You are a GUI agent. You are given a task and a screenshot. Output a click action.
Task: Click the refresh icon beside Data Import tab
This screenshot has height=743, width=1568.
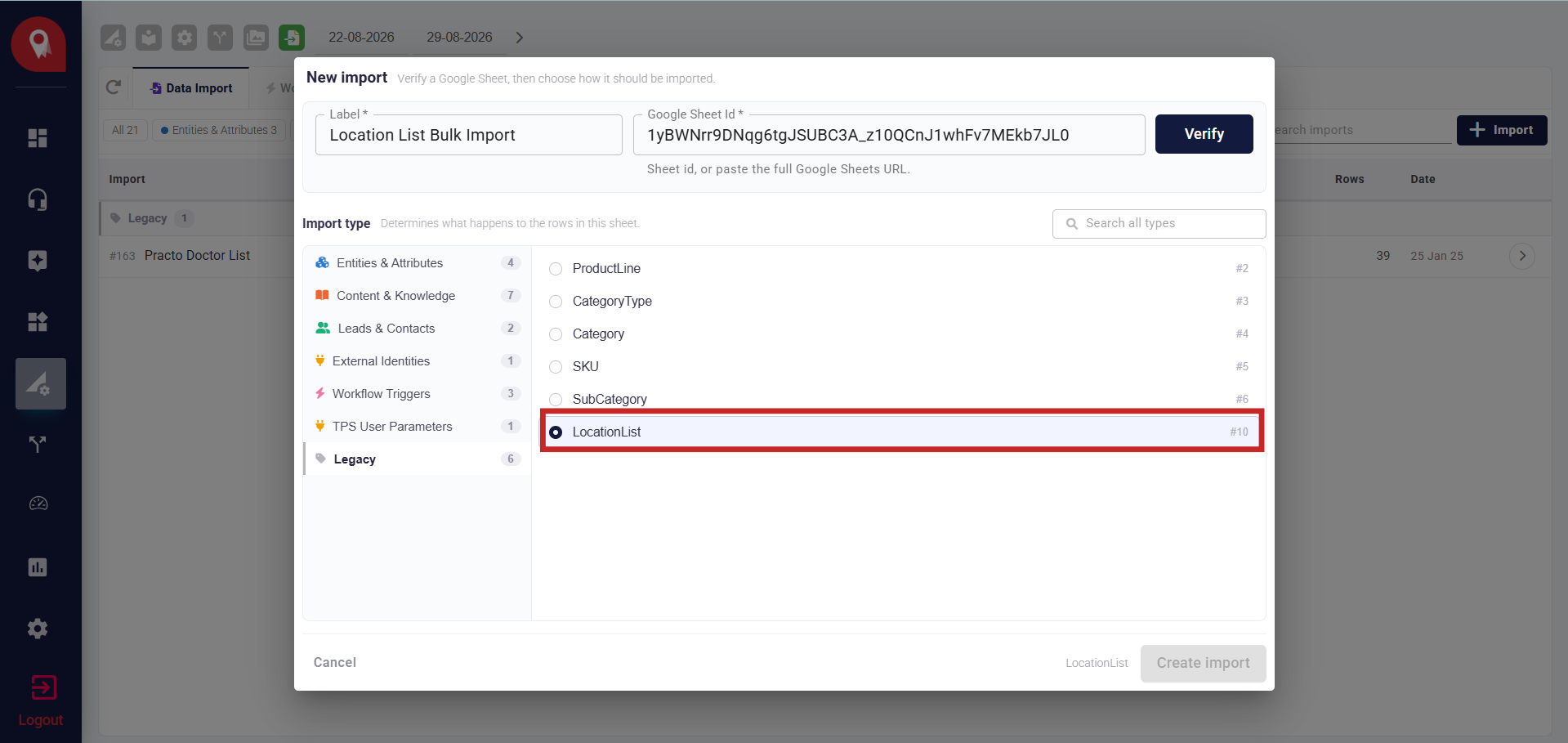114,87
